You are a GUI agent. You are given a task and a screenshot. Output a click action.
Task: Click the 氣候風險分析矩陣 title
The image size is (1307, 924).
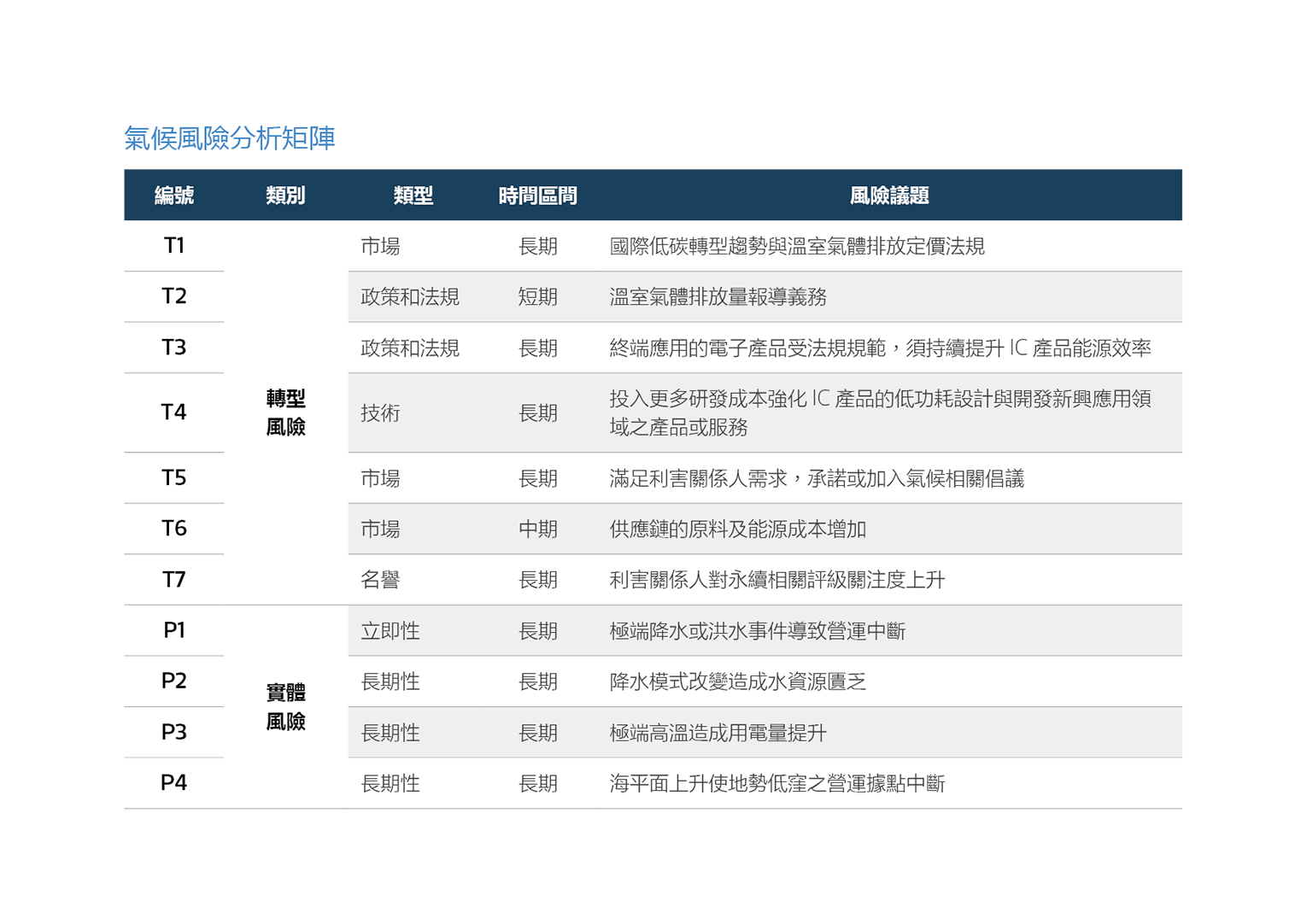[229, 138]
